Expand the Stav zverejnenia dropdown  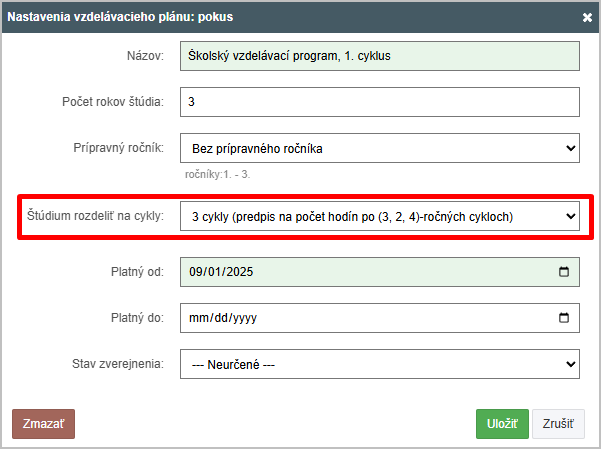click(x=380, y=364)
